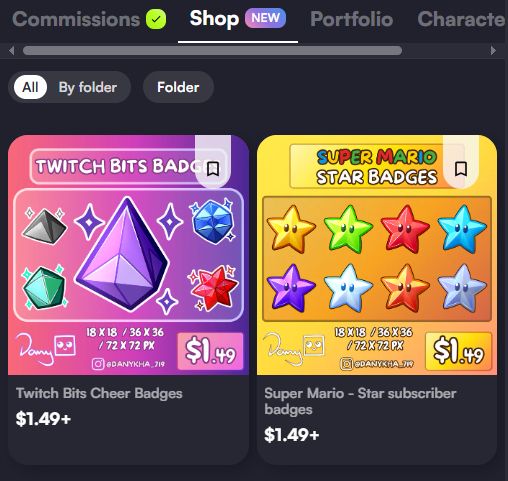The width and height of the screenshot is (508, 481).
Task: Open Super Mario - Star subscriber badges link
Action: tap(360, 401)
